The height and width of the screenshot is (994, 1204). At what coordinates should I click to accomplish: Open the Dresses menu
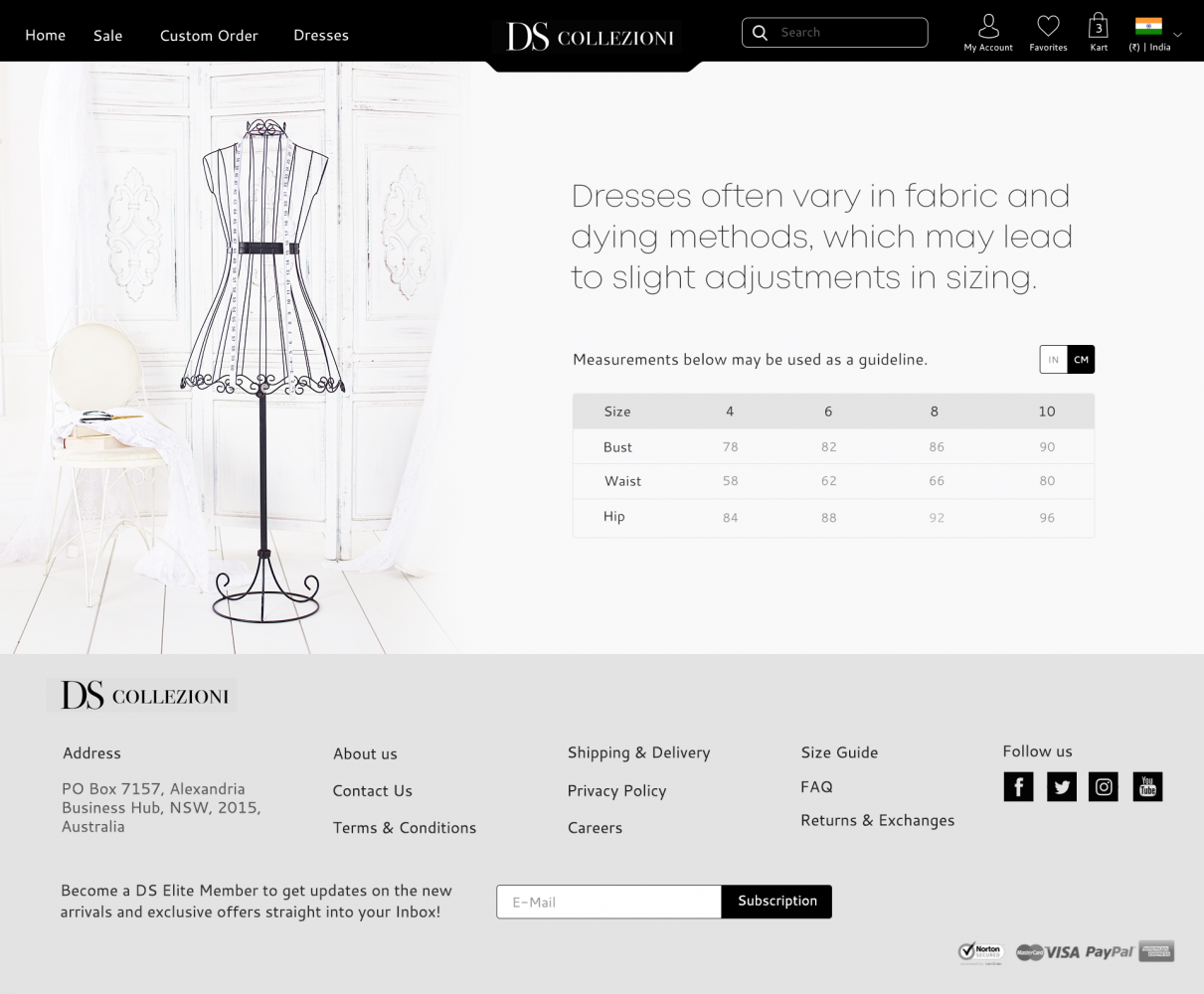click(320, 35)
